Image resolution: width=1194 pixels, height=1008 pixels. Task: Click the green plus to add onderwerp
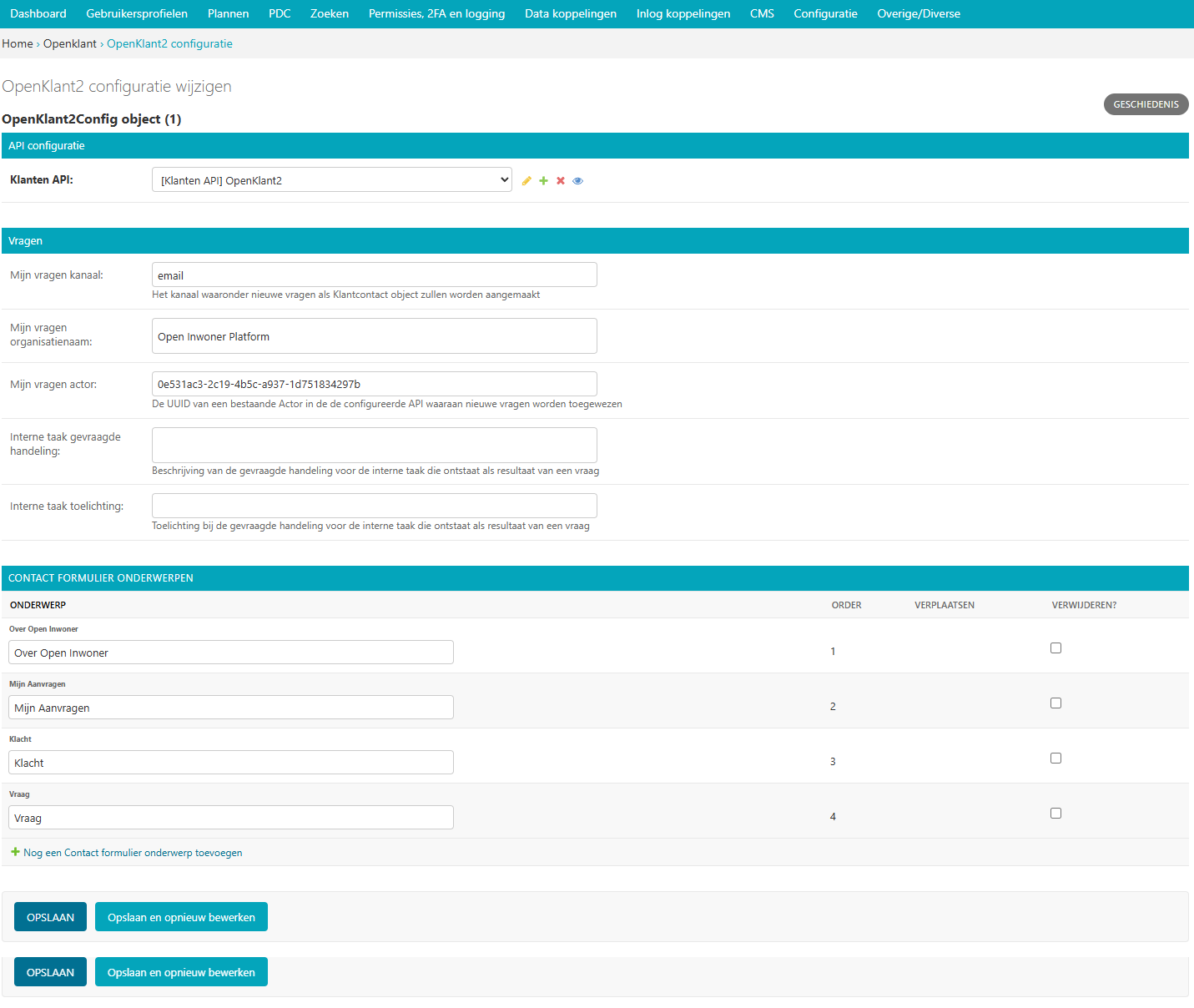click(15, 852)
